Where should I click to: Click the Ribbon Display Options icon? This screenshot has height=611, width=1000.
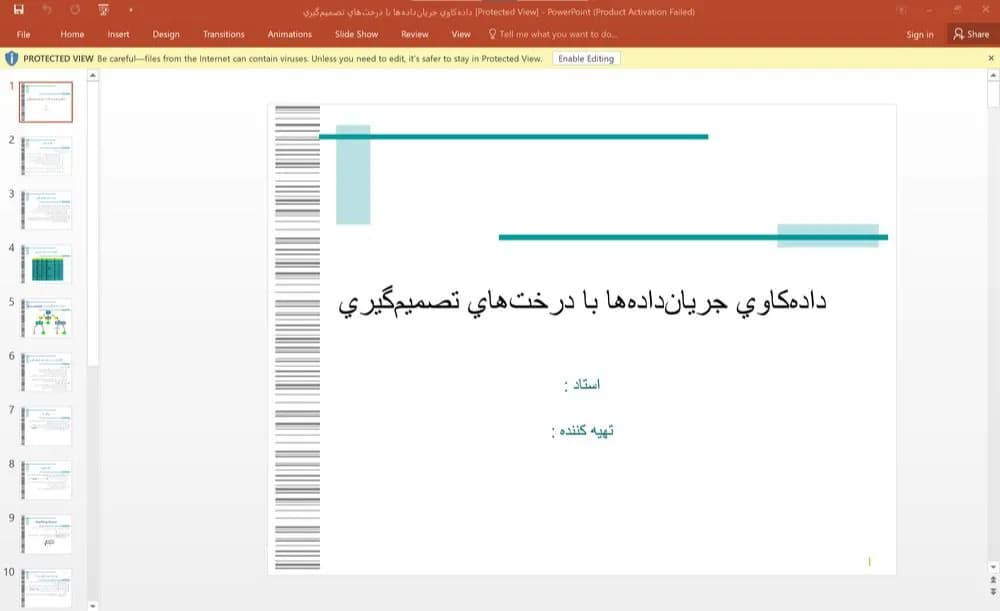pos(901,10)
